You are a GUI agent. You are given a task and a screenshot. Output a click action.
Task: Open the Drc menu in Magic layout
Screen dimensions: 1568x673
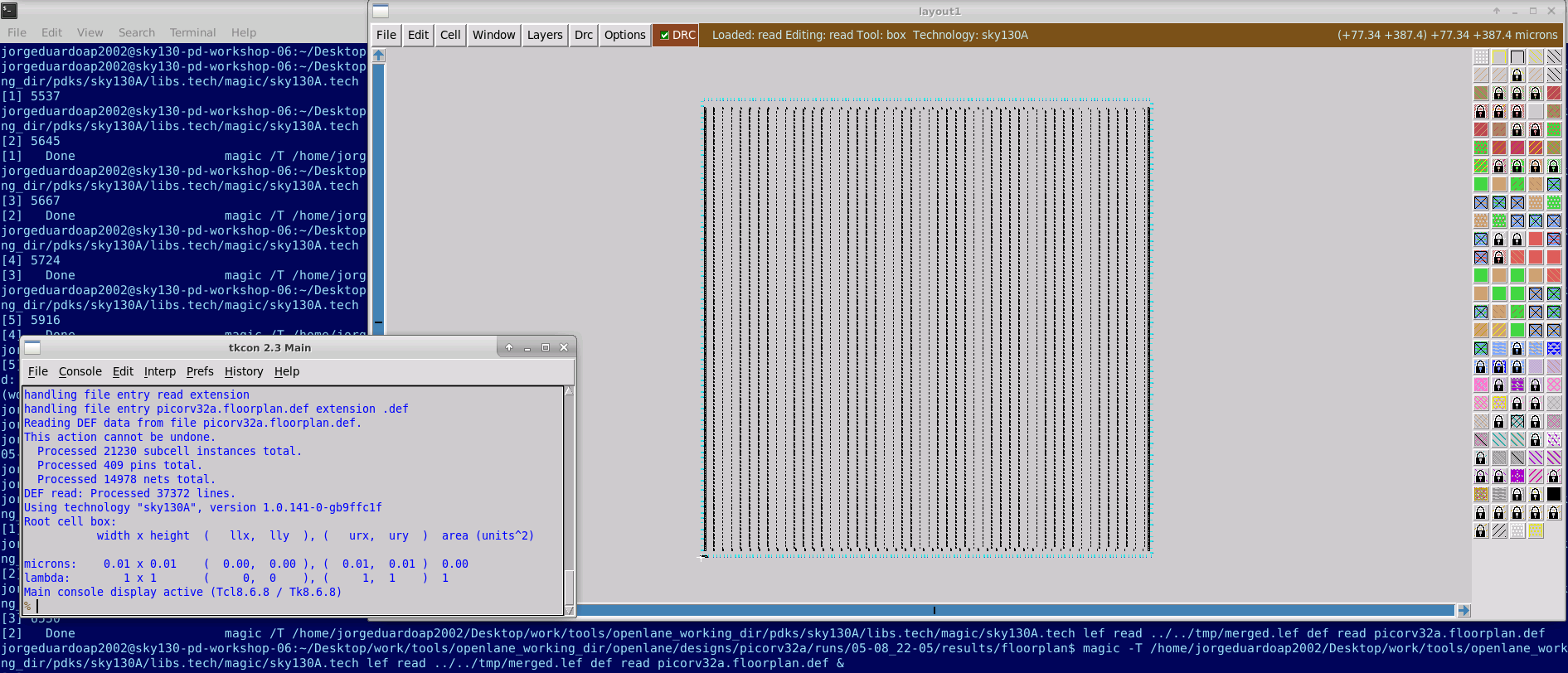(584, 35)
